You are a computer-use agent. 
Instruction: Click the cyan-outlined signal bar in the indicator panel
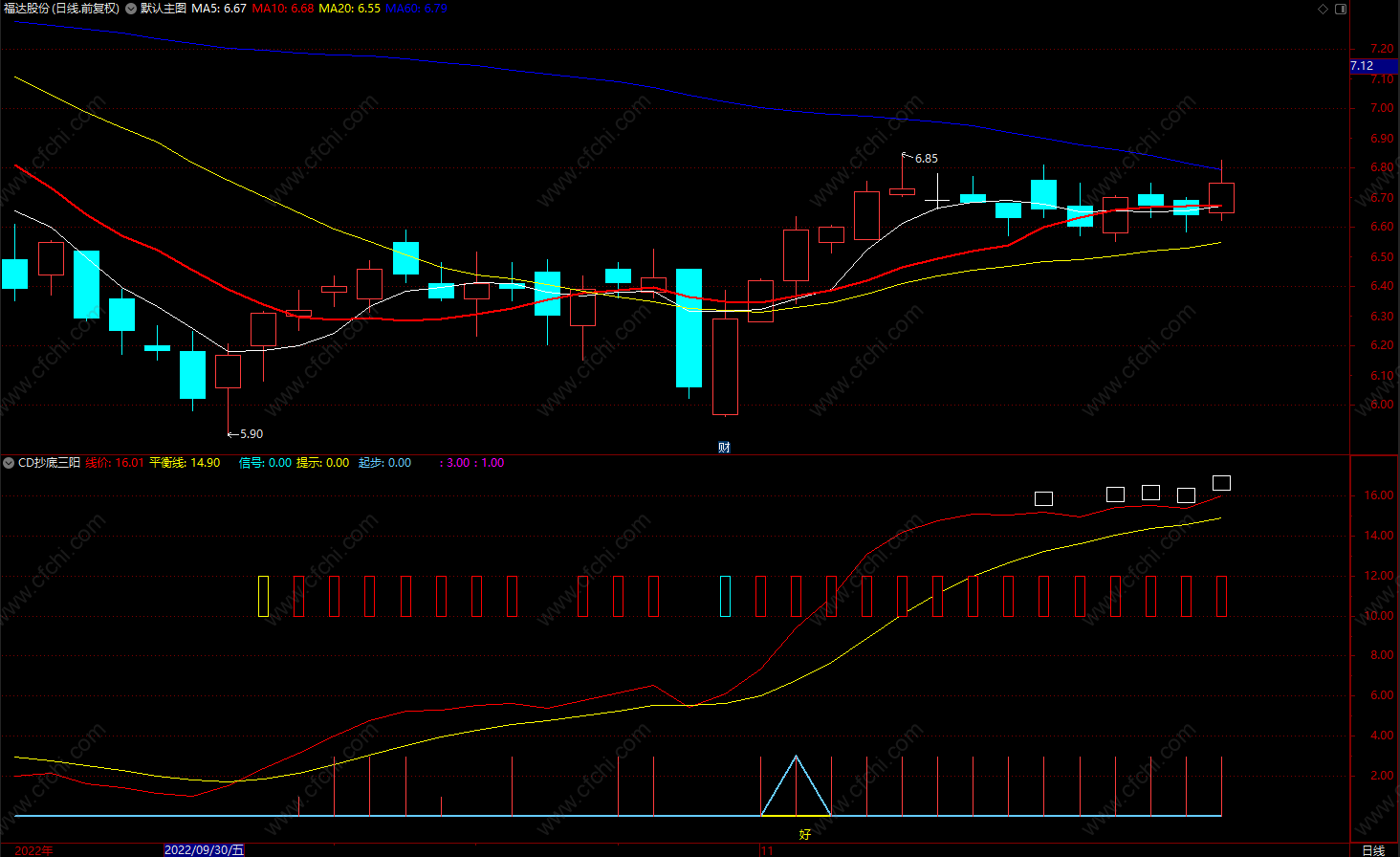725,596
